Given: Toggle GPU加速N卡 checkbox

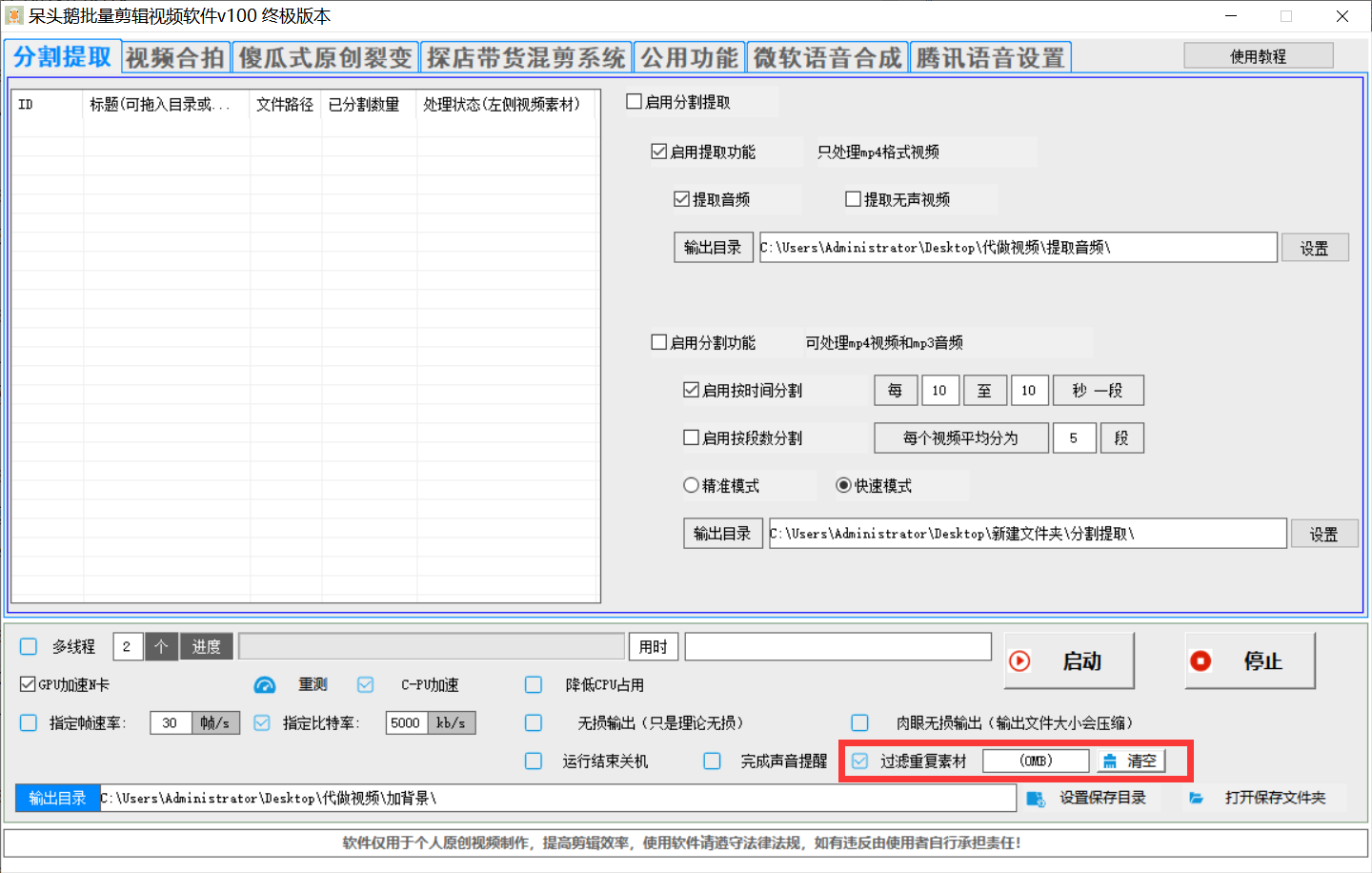Looking at the screenshot, I should pyautogui.click(x=28, y=683).
